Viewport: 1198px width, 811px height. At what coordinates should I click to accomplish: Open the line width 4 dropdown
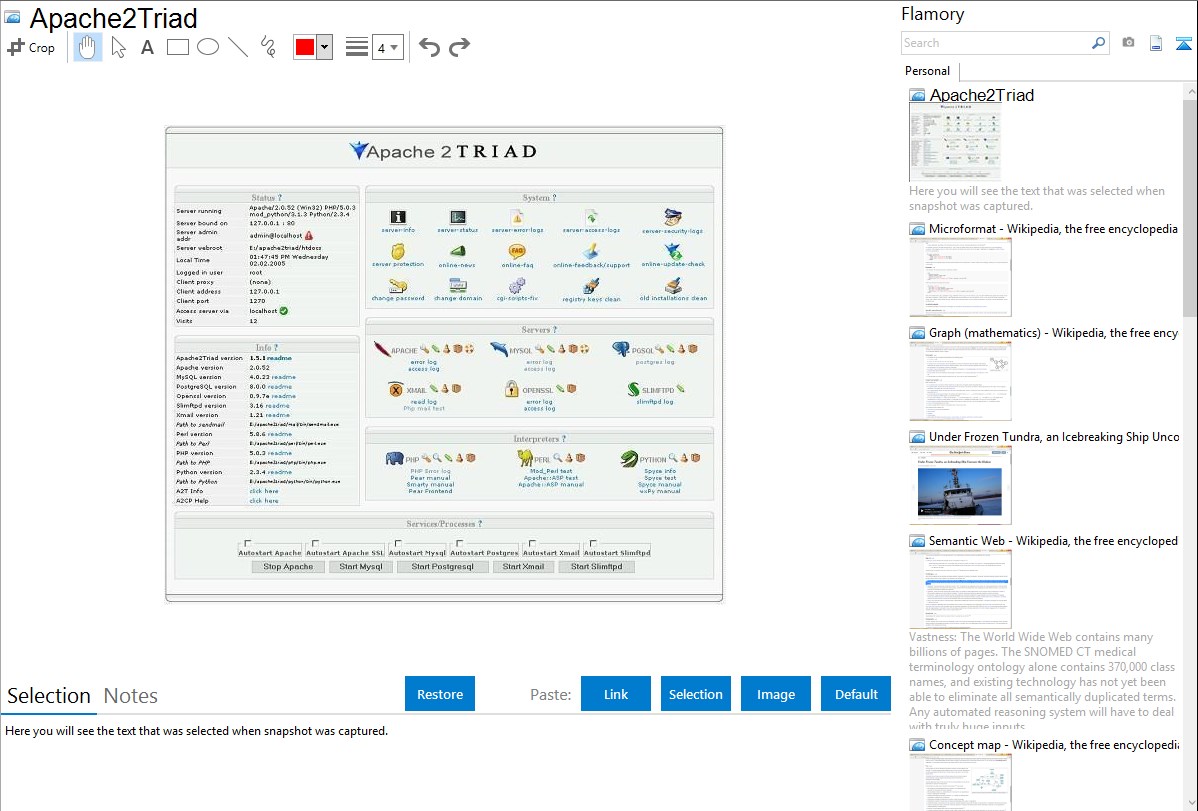click(388, 48)
